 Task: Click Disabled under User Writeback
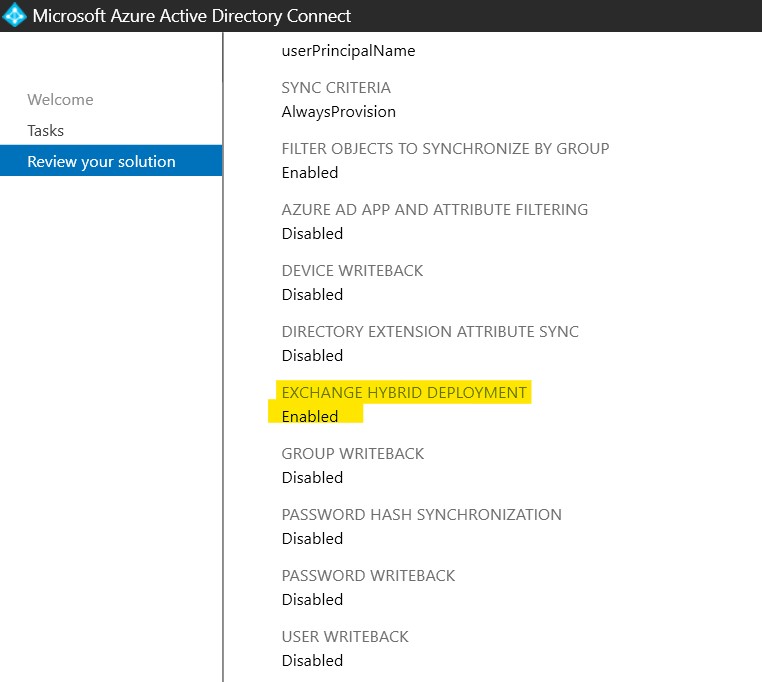click(x=312, y=661)
